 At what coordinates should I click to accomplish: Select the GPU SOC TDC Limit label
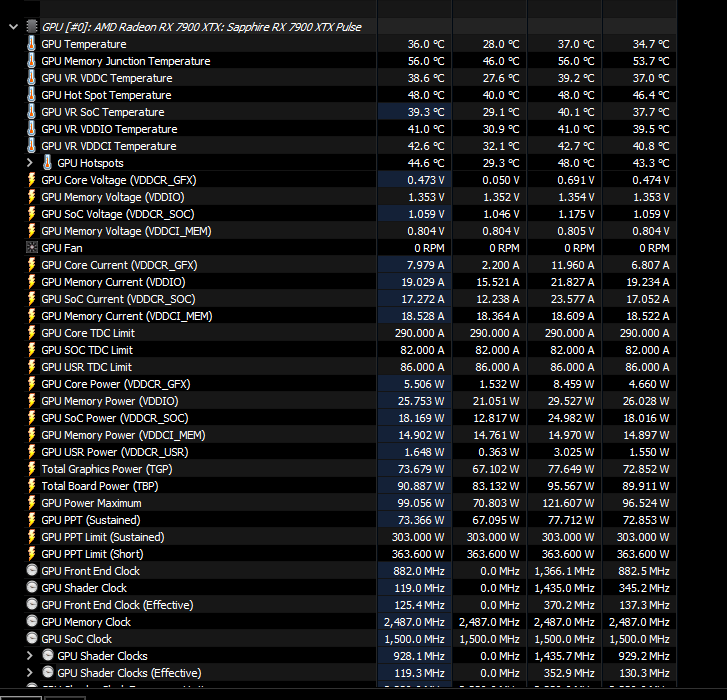tap(87, 350)
